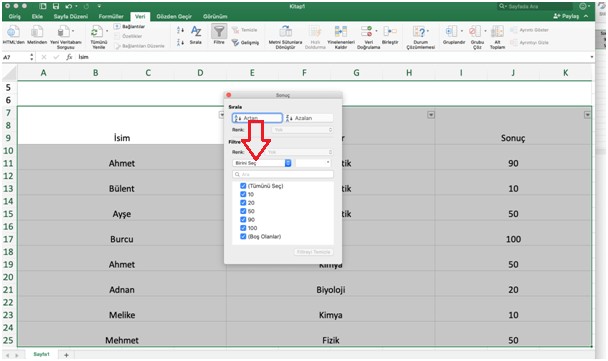Switch to the Sayfa Düzeni tab
Image resolution: width=608 pixels, height=361 pixels.
[71, 16]
